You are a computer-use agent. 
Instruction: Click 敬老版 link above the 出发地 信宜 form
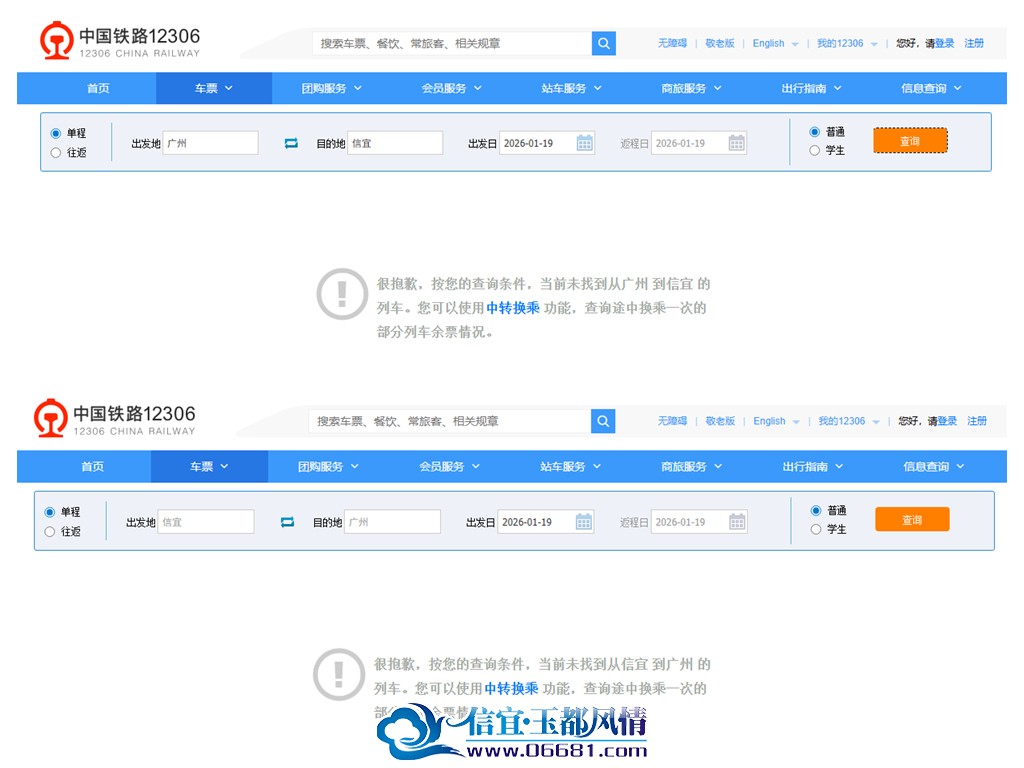coord(720,421)
